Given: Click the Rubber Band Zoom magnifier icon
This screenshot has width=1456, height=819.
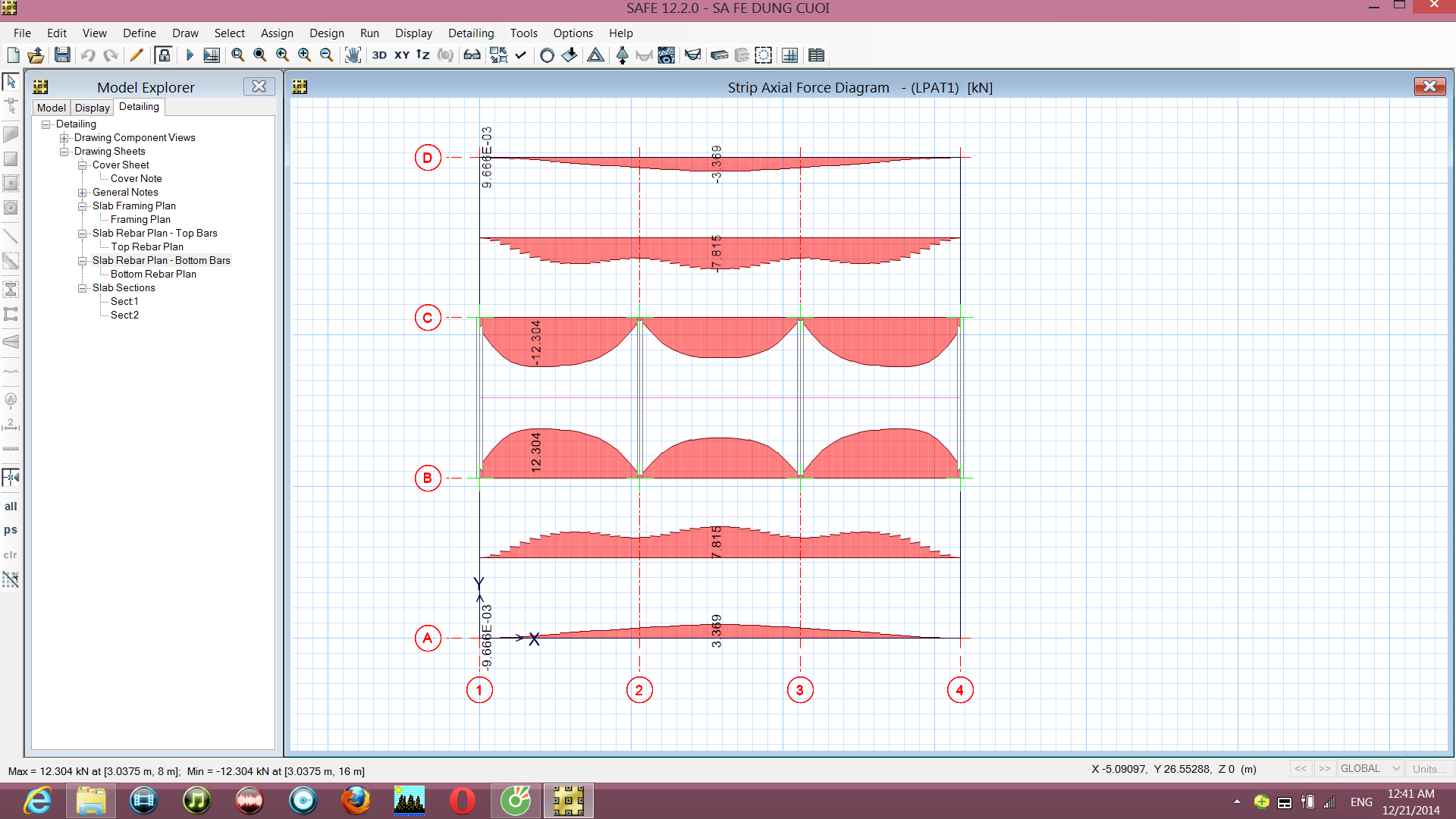Looking at the screenshot, I should [x=238, y=55].
